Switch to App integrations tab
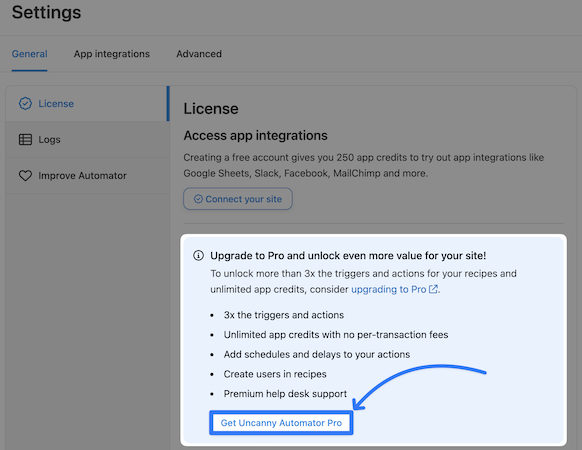Viewport: 582px width, 450px height. 112,54
